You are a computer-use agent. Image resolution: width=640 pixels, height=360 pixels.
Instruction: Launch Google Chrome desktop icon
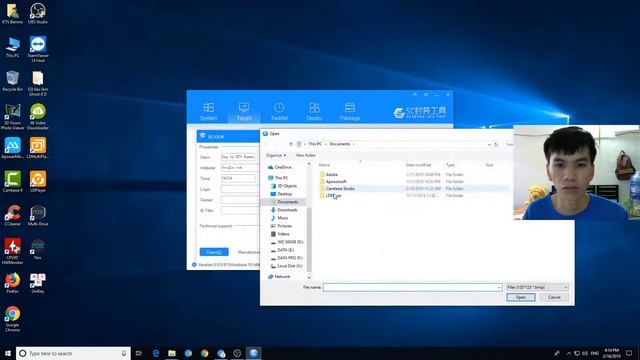(12, 319)
